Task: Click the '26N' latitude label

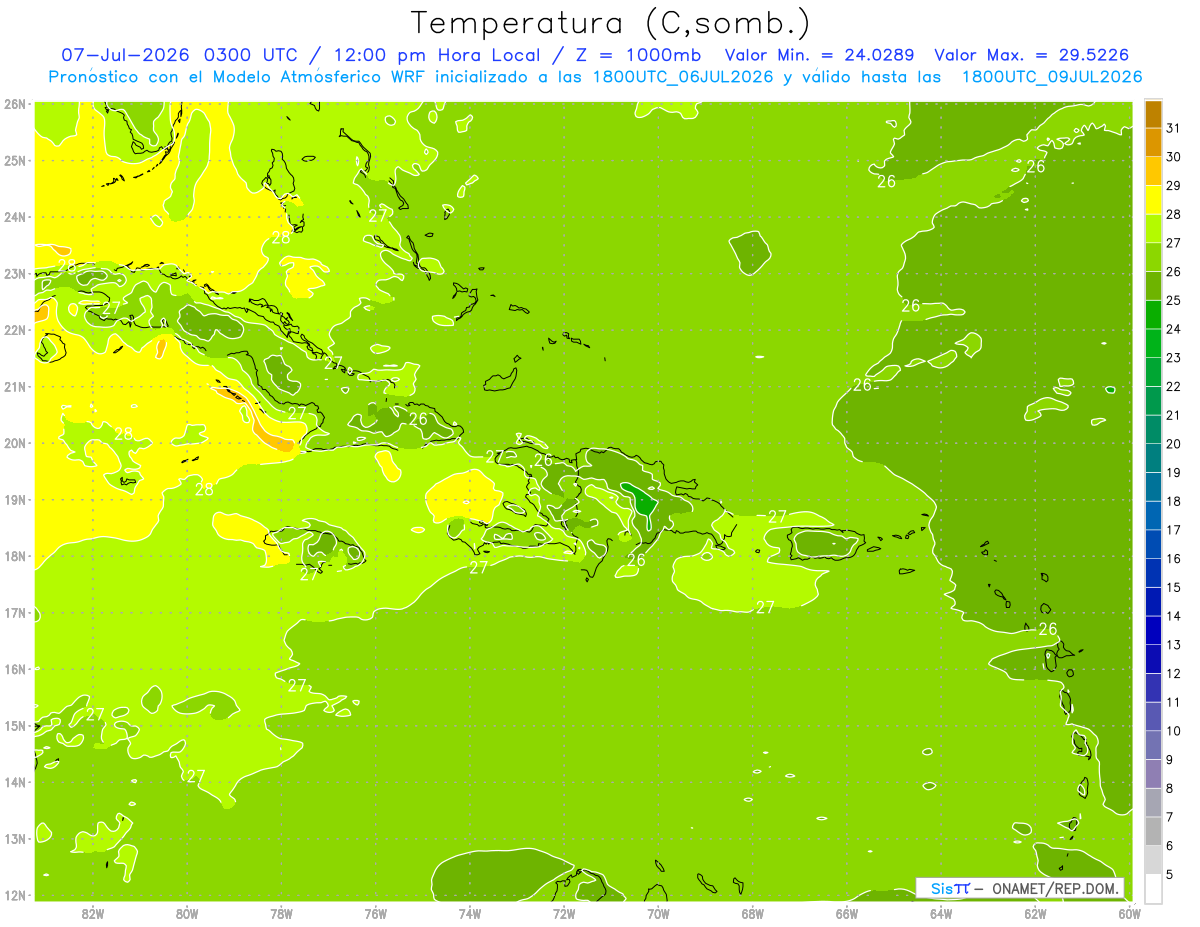Action: [x=15, y=104]
